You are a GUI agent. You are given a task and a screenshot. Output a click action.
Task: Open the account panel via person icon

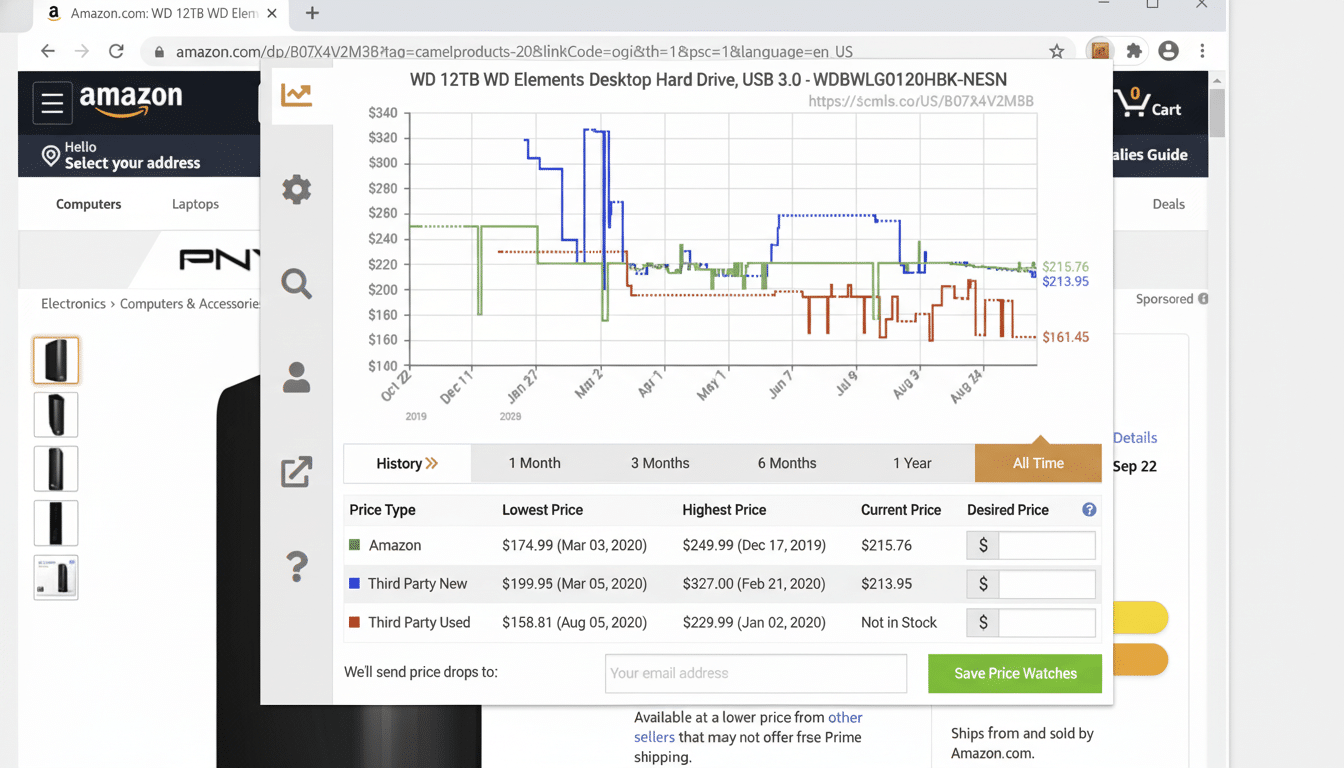[296, 377]
